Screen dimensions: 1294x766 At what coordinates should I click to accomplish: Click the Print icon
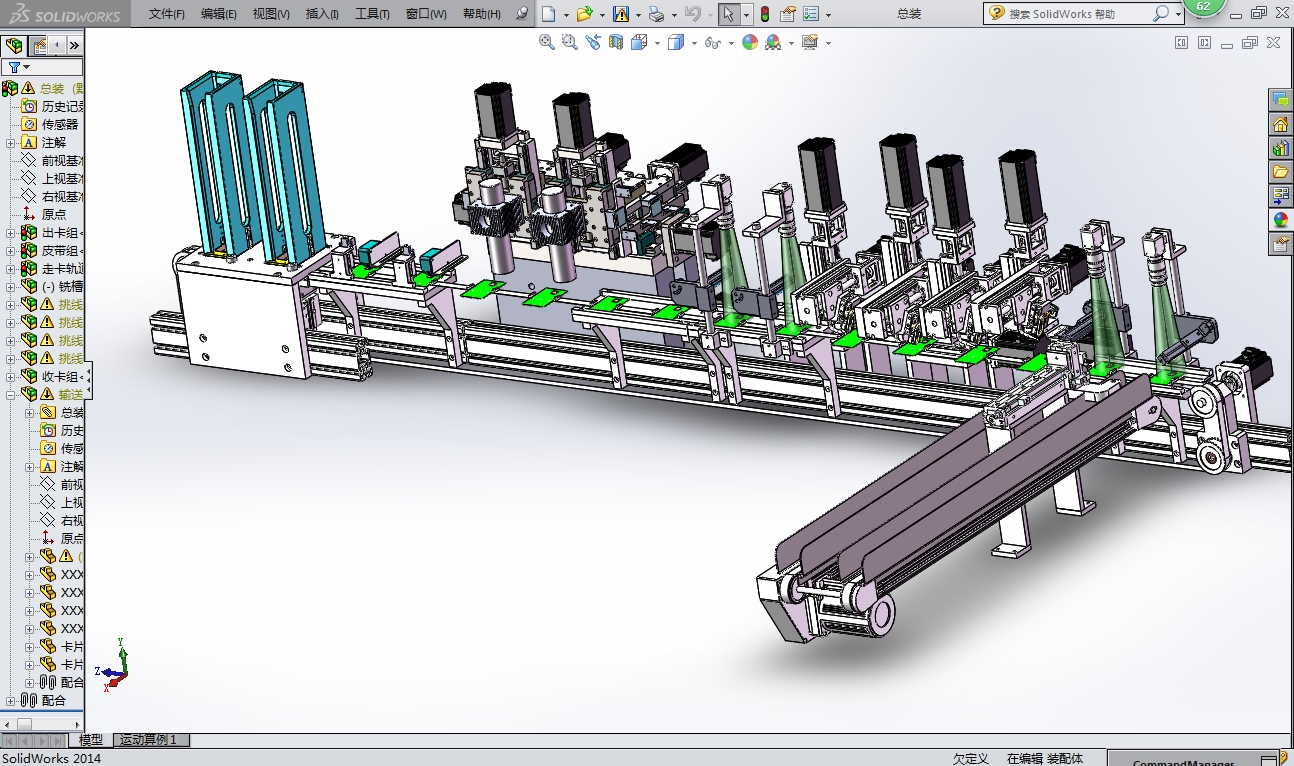655,14
